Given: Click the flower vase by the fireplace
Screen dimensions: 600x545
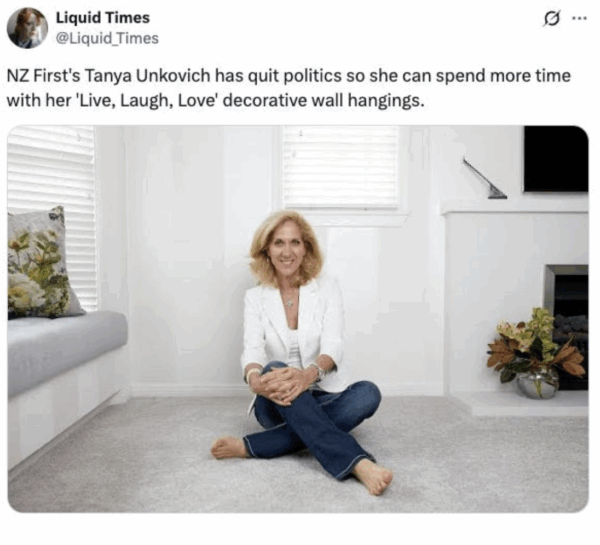Looking at the screenshot, I should tap(536, 353).
